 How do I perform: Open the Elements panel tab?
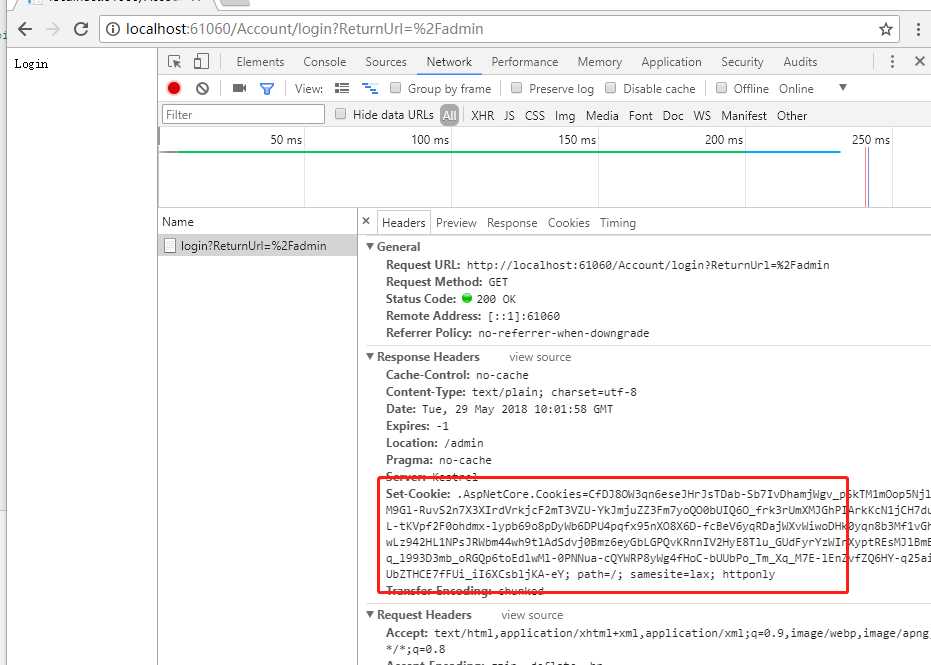pyautogui.click(x=260, y=62)
